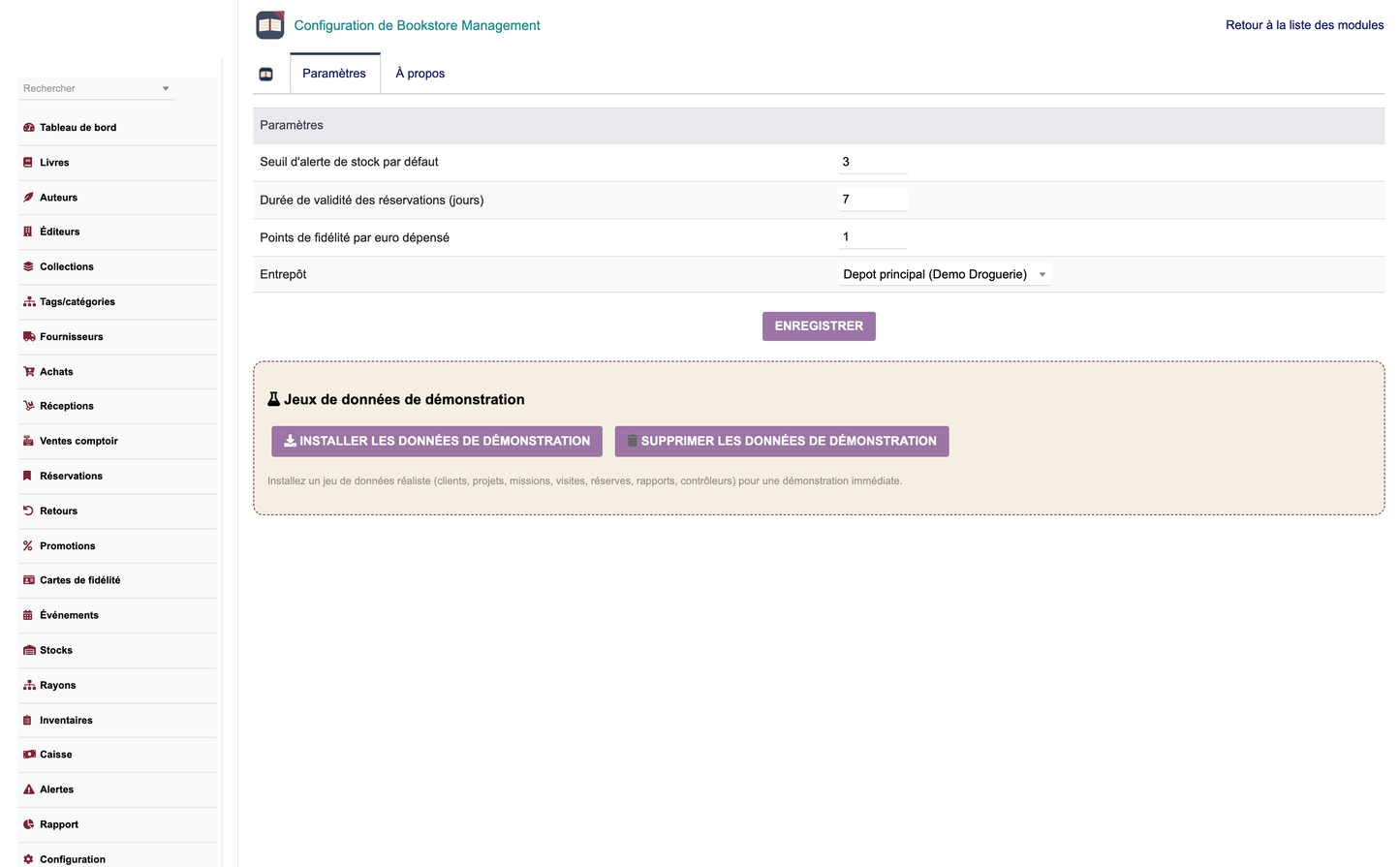The width and height of the screenshot is (1400, 867).
Task: Focus the reservation validity duration field
Action: click(x=873, y=200)
